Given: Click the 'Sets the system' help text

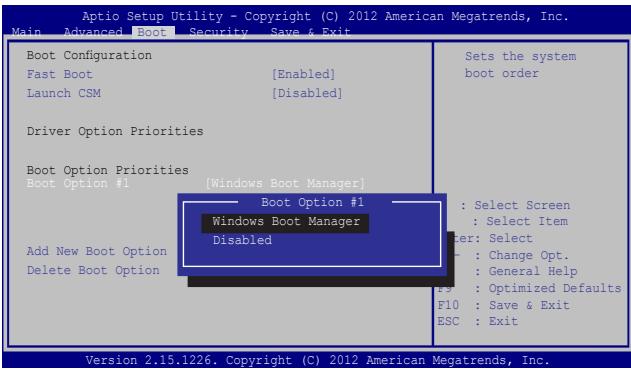Looking at the screenshot, I should 520,56.
